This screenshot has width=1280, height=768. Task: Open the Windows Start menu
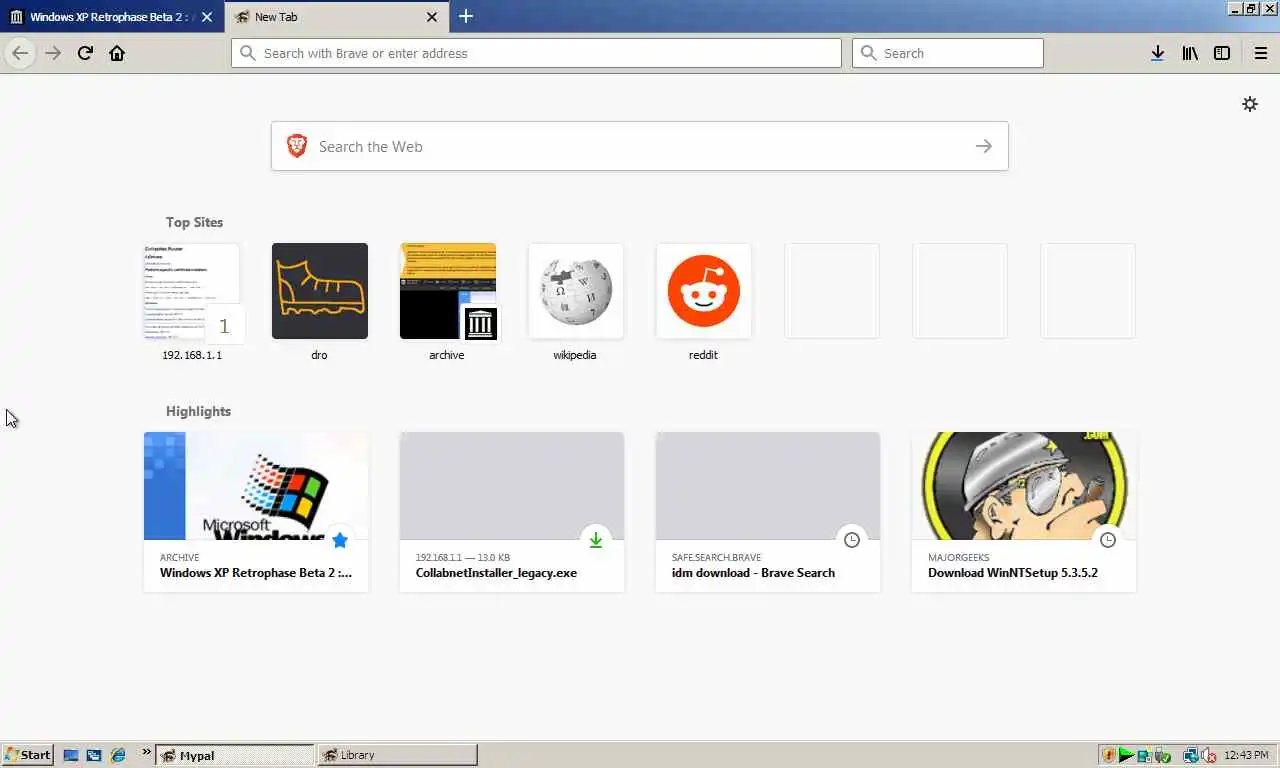point(28,755)
